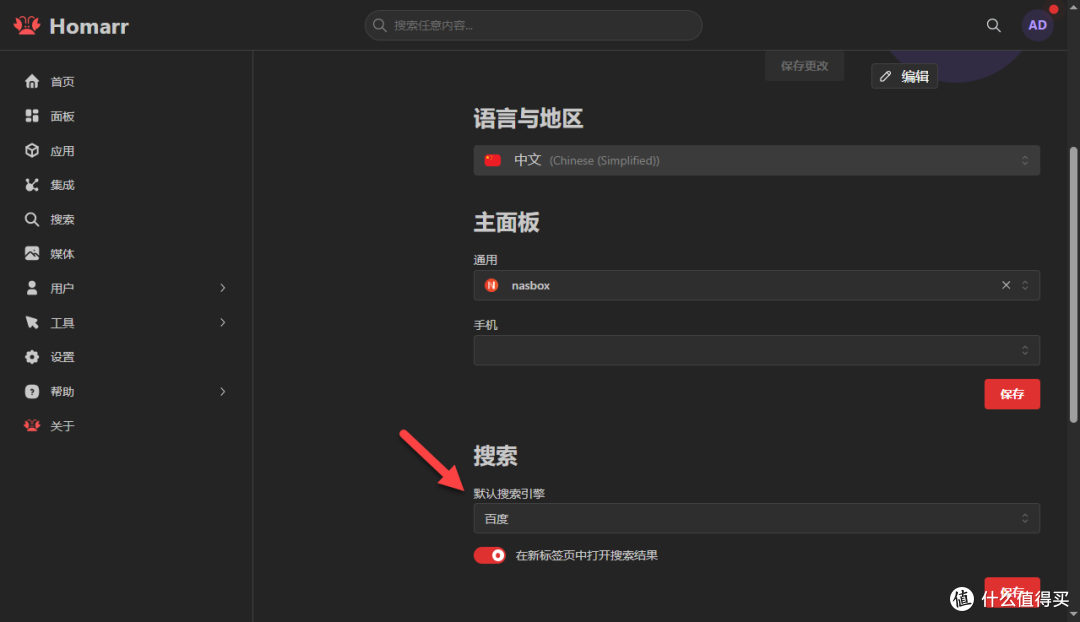Open the AD user avatar
The height and width of the screenshot is (622, 1080).
[x=1037, y=25]
